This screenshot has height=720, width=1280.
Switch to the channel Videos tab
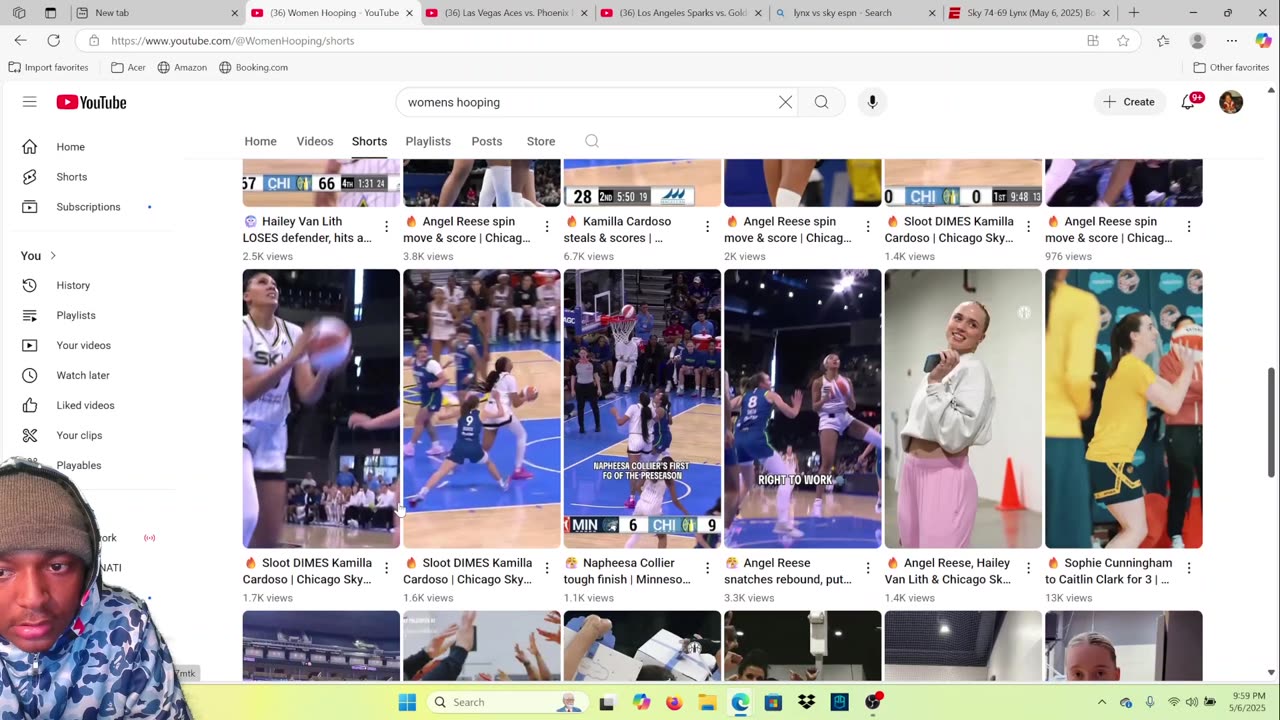click(x=315, y=141)
